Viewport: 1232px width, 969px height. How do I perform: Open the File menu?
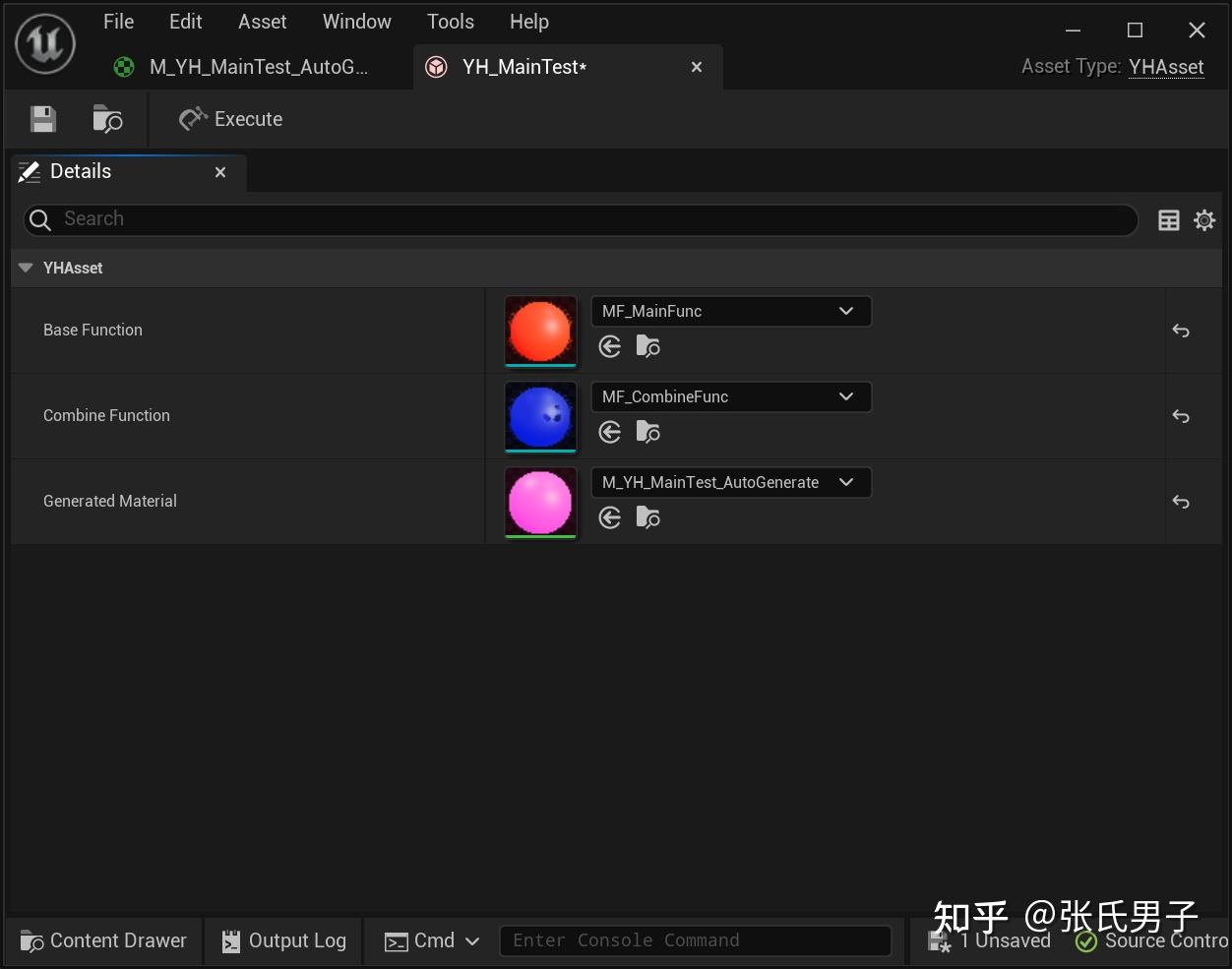pyautogui.click(x=118, y=21)
